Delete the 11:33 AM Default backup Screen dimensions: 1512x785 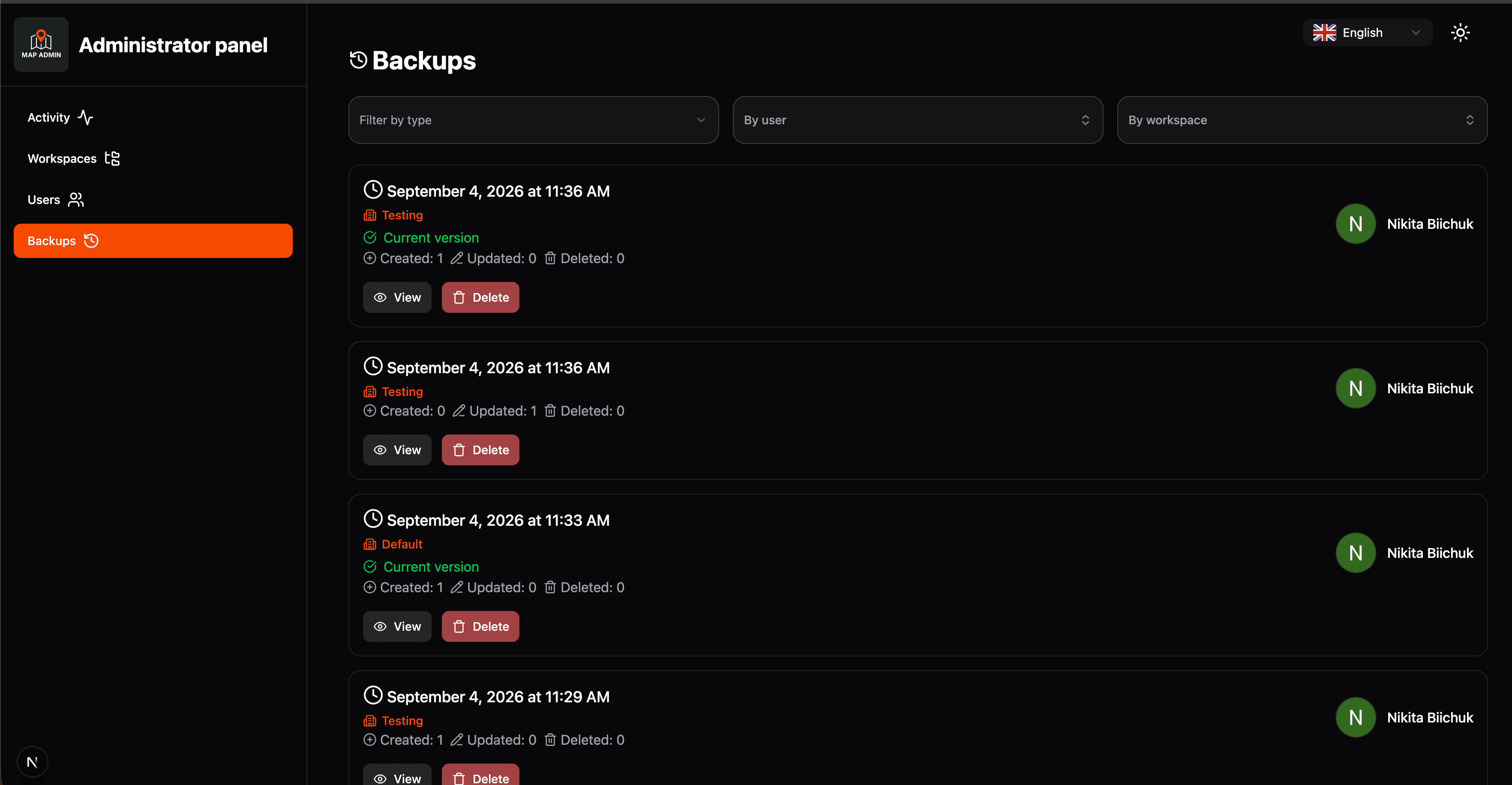481,626
